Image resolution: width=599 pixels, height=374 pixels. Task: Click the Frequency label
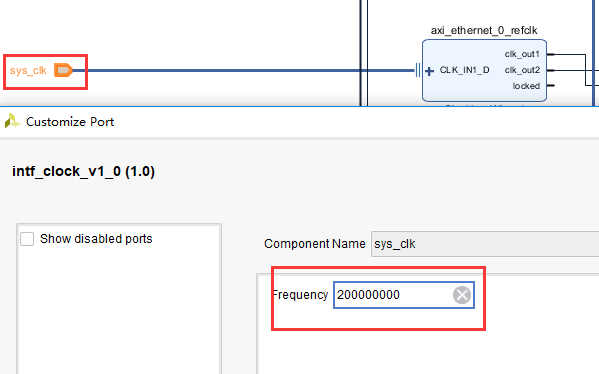click(x=301, y=295)
